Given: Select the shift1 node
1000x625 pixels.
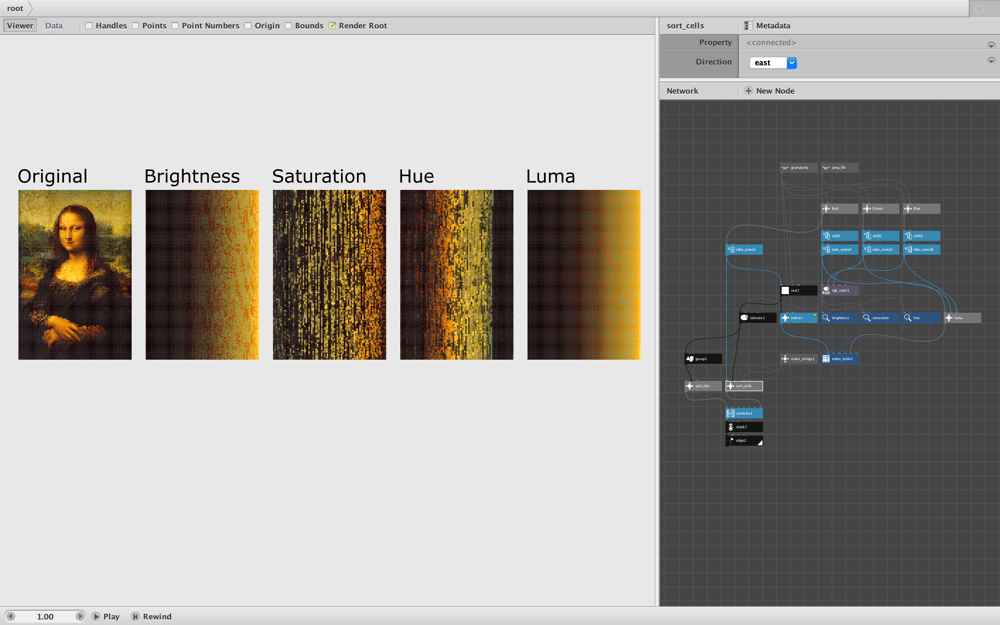Looking at the screenshot, I should tap(839, 236).
